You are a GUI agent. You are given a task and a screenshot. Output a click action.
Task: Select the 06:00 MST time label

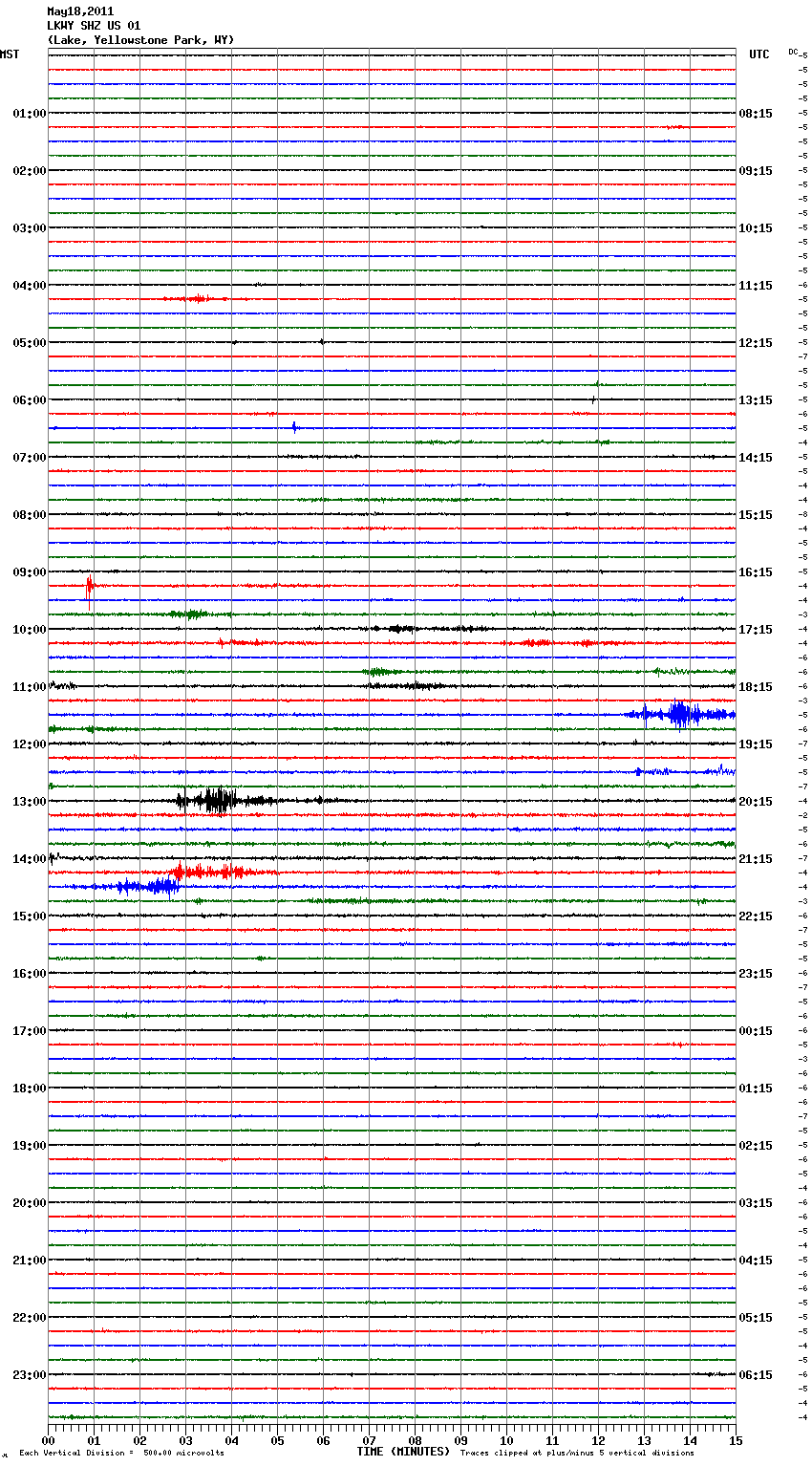click(x=29, y=400)
